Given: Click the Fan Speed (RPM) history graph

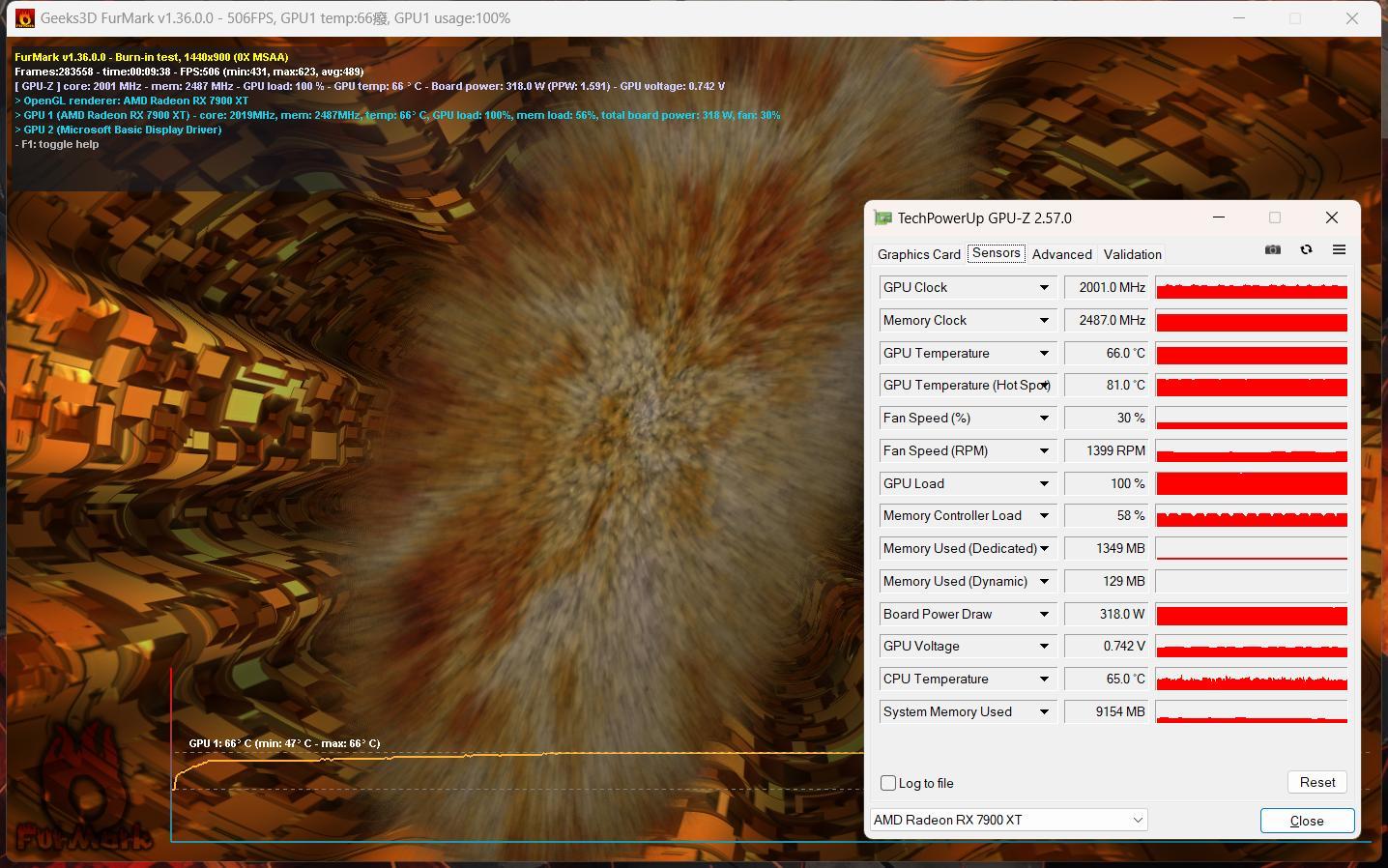Looking at the screenshot, I should point(1252,450).
